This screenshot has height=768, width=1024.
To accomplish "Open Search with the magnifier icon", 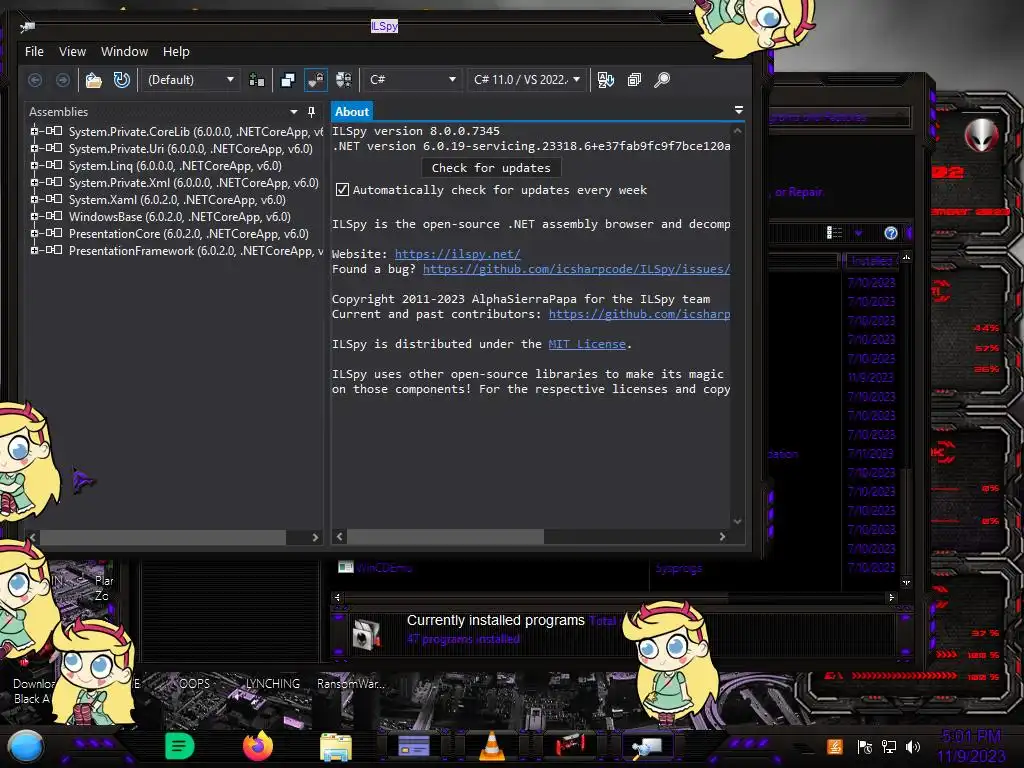I will click(x=662, y=80).
